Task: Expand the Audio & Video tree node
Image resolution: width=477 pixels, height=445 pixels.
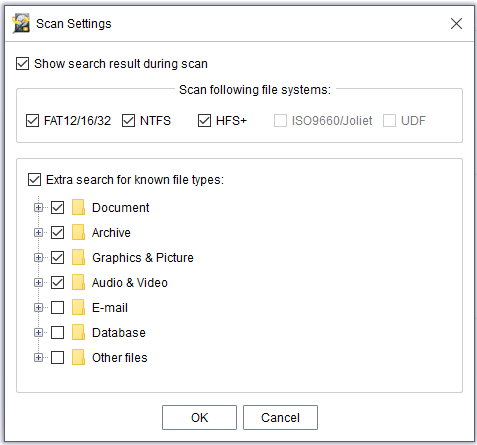Action: pos(38,282)
